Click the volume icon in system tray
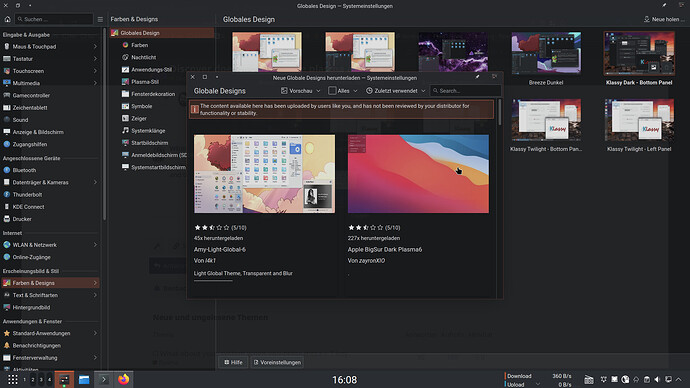Viewport: 690px width, 388px height. tap(657, 379)
